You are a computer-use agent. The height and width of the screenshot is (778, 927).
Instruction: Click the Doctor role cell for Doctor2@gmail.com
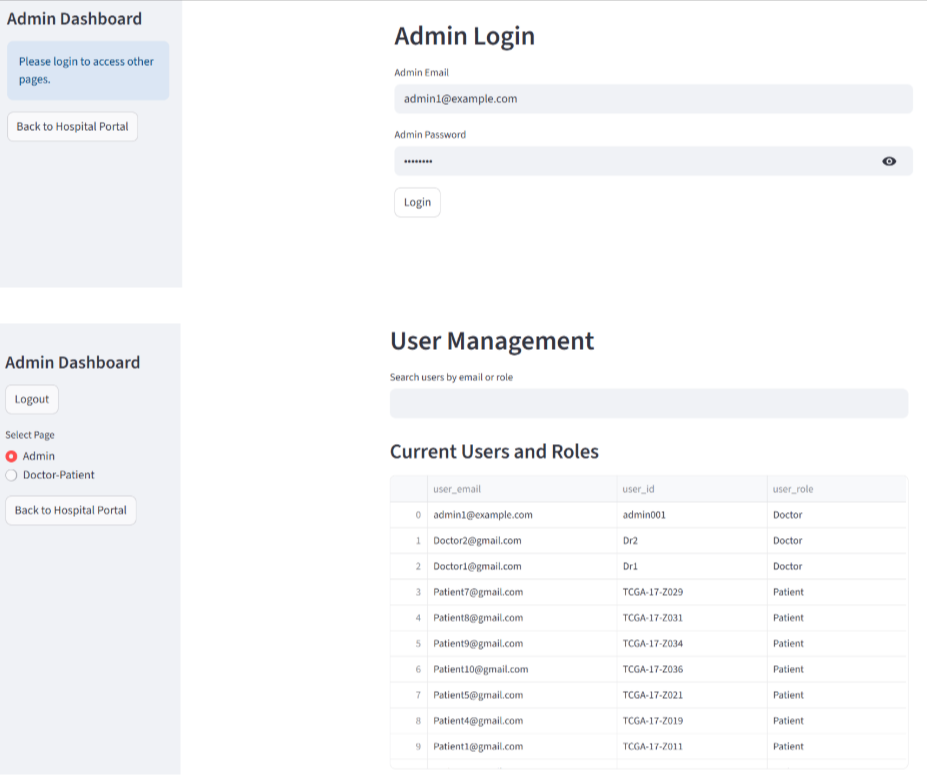pos(837,540)
